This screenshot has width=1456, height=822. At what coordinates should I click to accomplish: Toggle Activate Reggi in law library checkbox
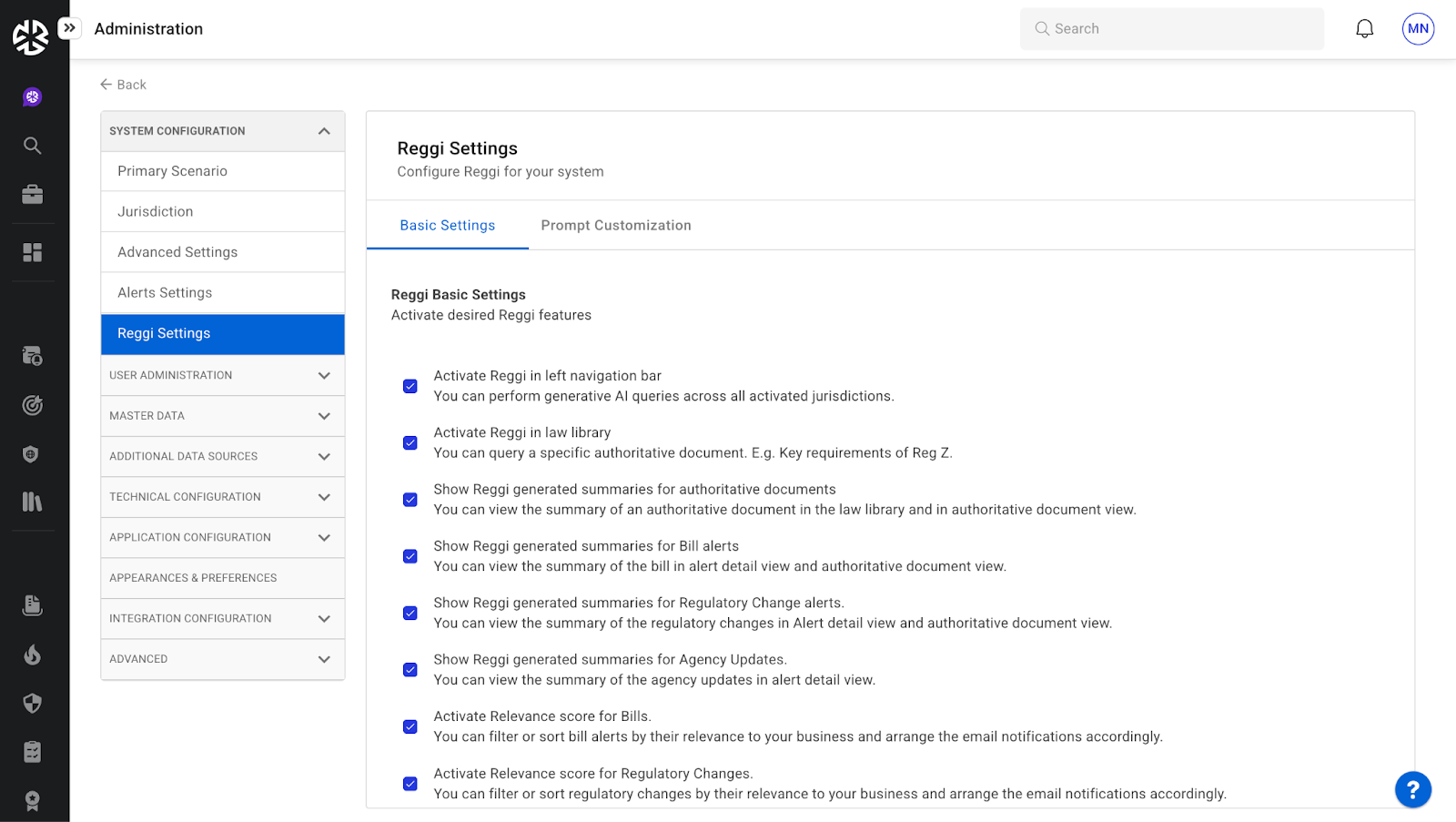(x=410, y=443)
